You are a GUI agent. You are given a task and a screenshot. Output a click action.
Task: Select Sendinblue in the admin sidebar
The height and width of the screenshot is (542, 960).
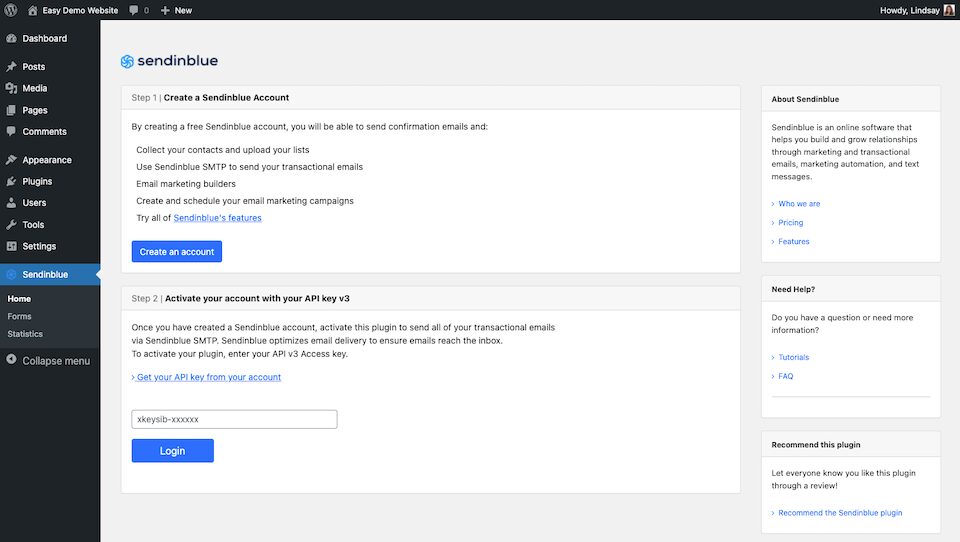[x=50, y=274]
